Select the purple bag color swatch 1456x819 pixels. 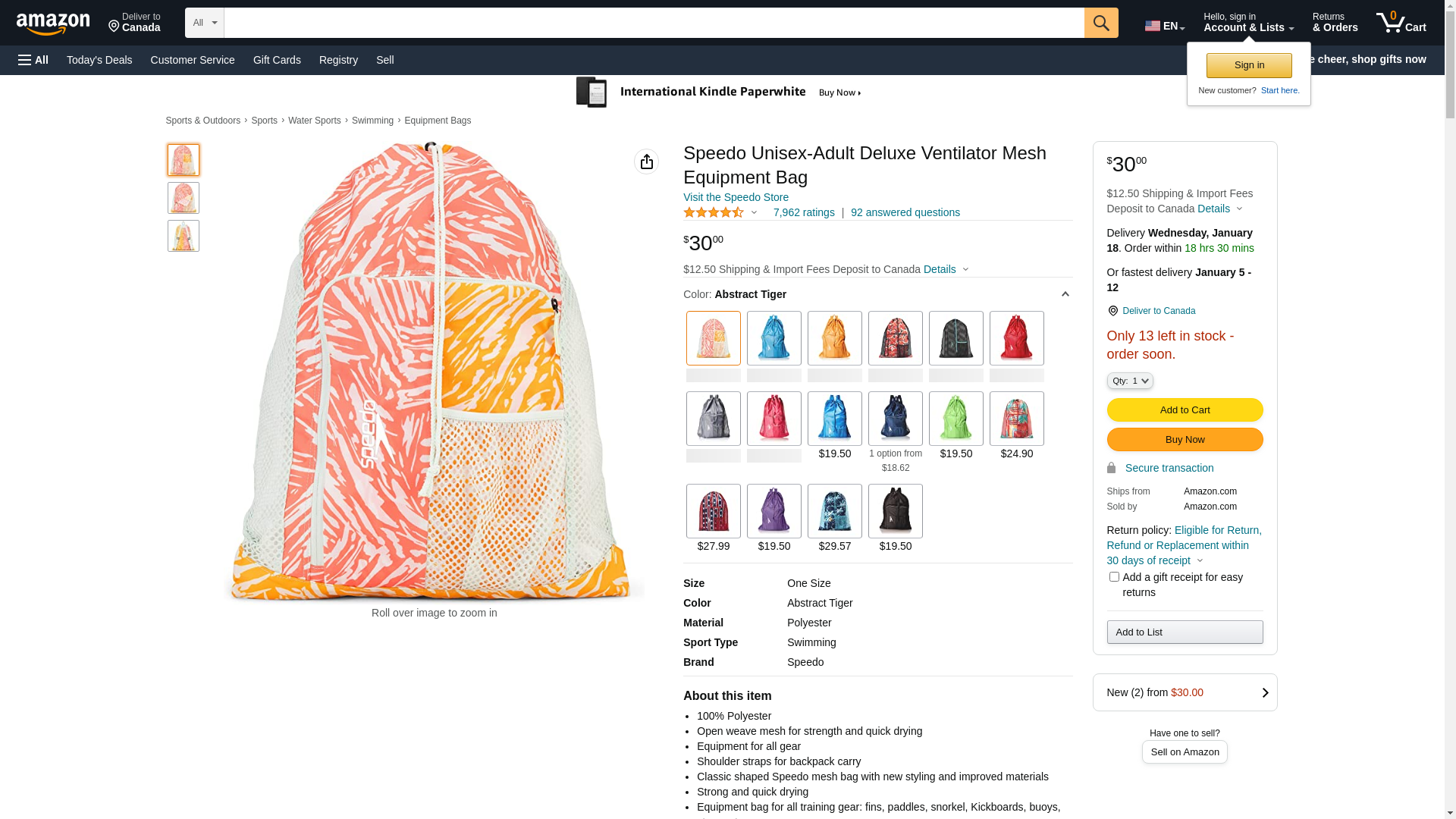(x=773, y=511)
